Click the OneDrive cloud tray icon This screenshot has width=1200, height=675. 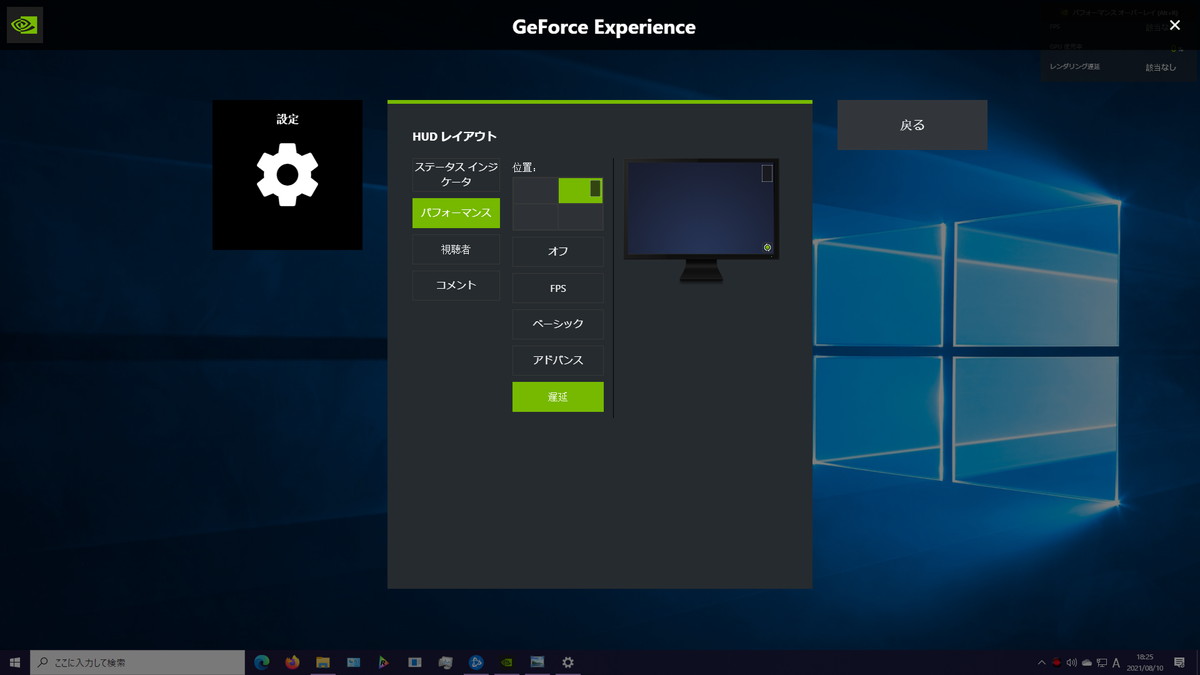tap(1087, 662)
